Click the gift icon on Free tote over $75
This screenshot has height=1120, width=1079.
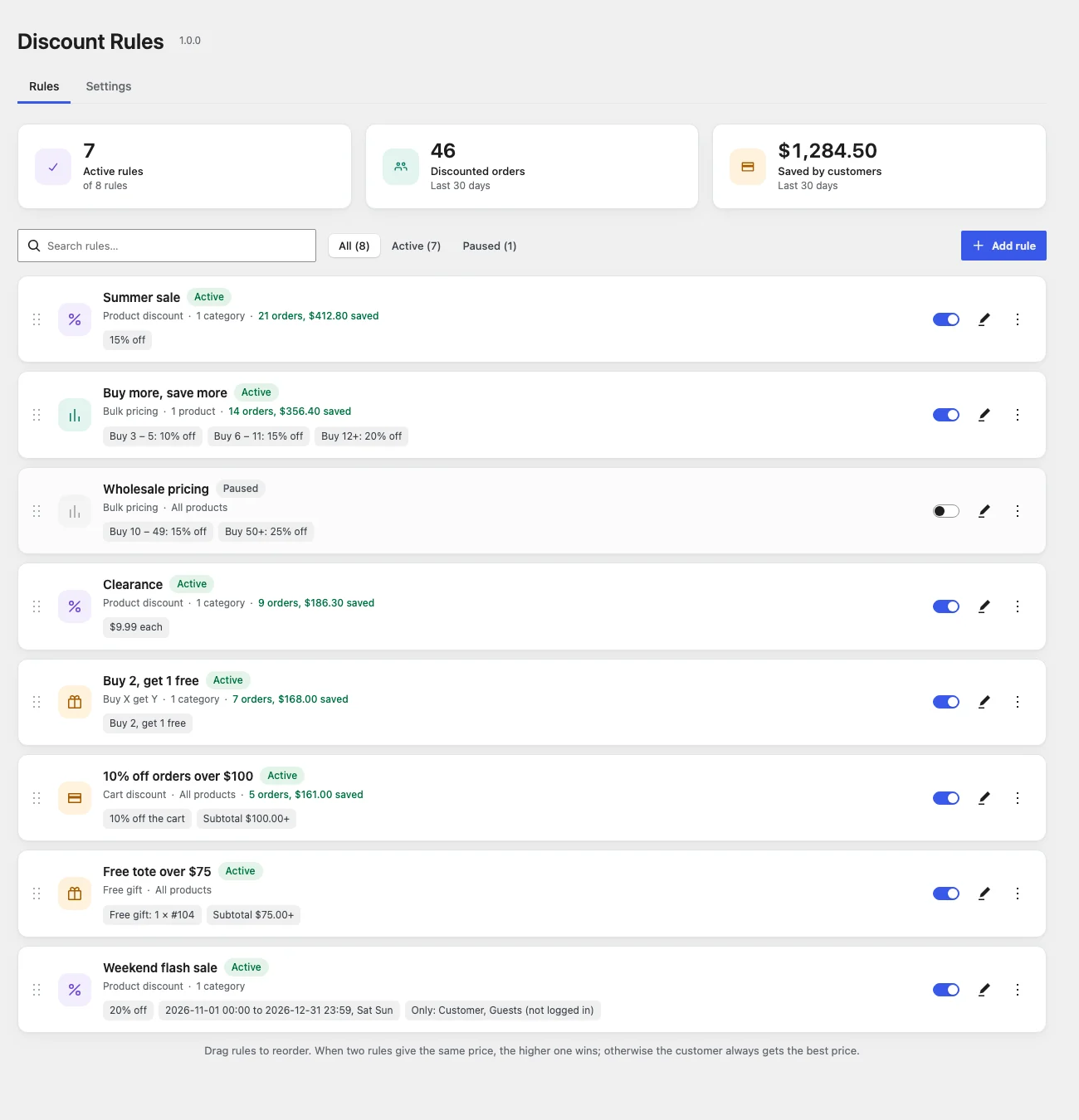coord(75,894)
